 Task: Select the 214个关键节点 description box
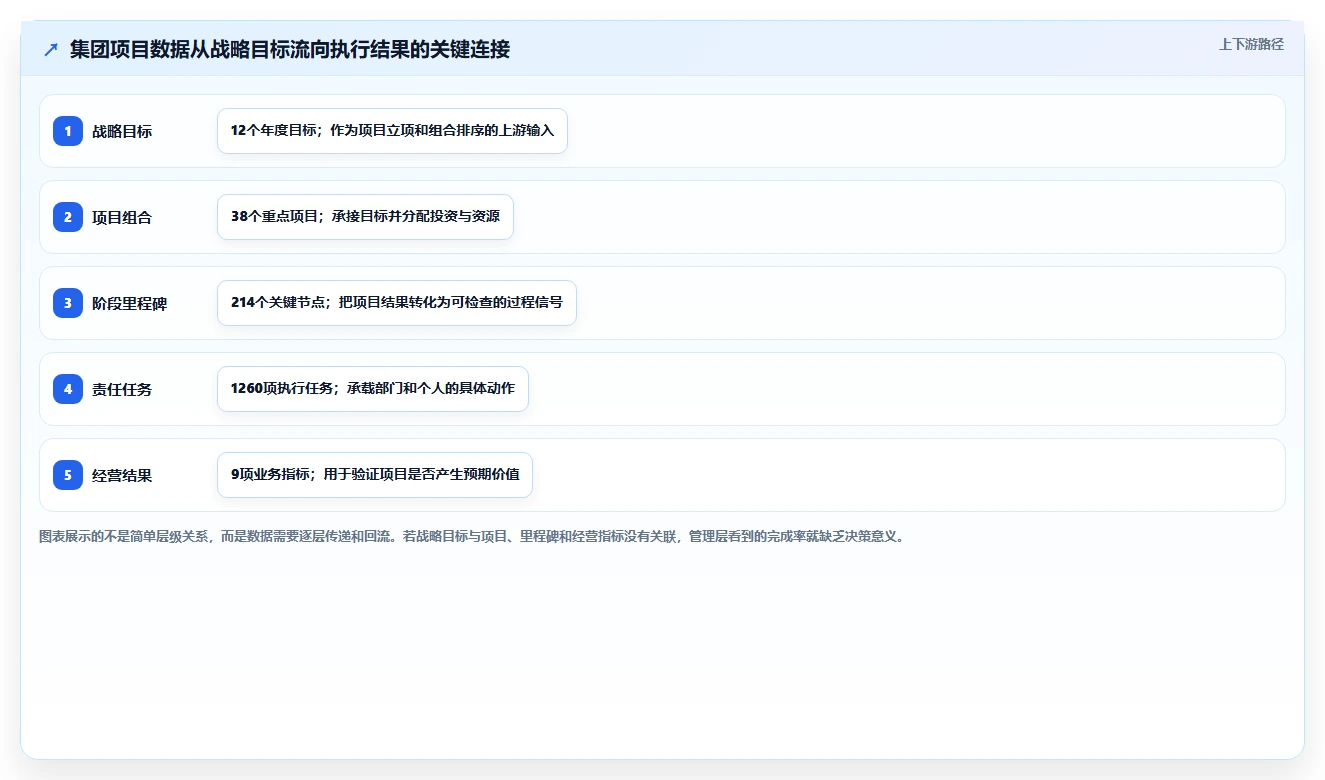click(397, 303)
